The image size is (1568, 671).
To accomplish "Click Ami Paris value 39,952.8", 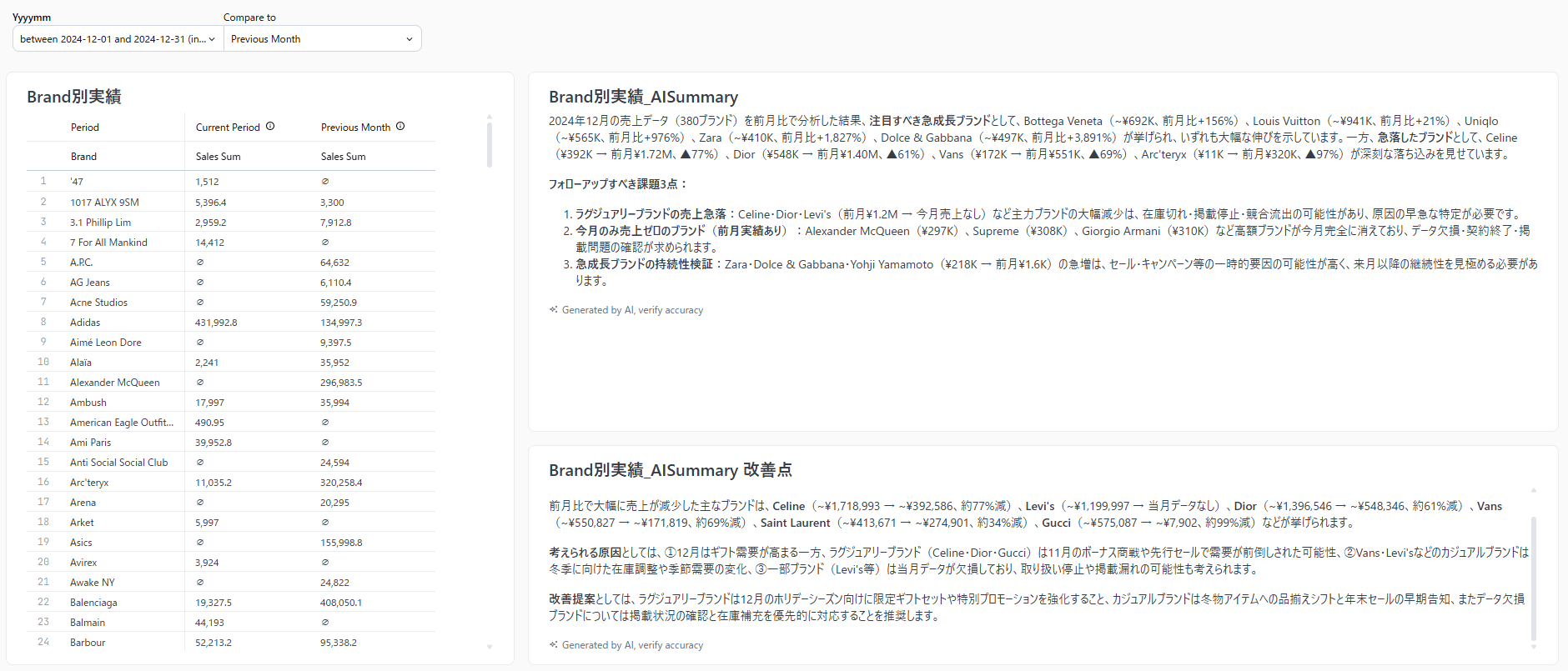I will [214, 443].
